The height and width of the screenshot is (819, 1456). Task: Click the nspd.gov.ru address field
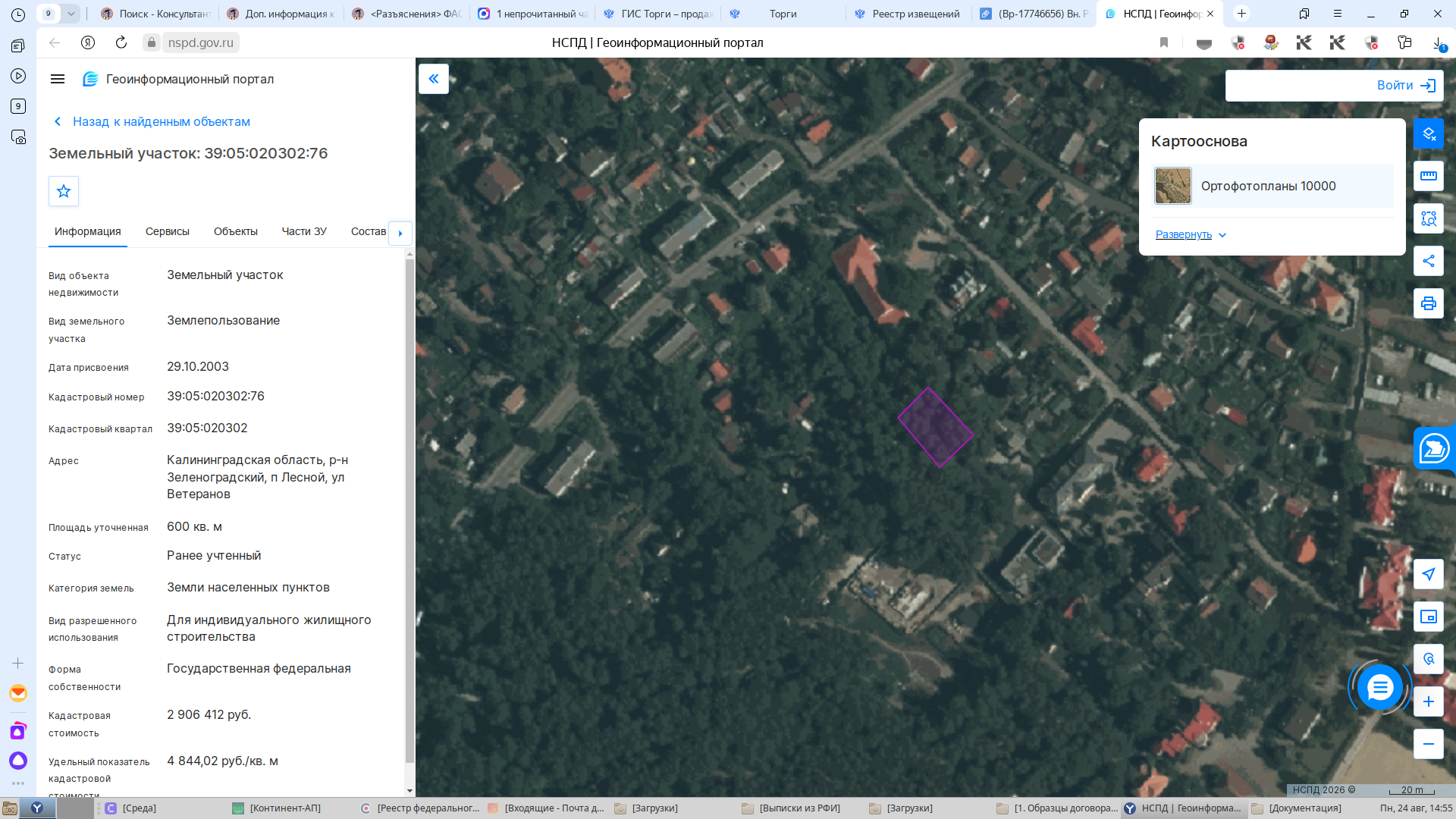201,42
